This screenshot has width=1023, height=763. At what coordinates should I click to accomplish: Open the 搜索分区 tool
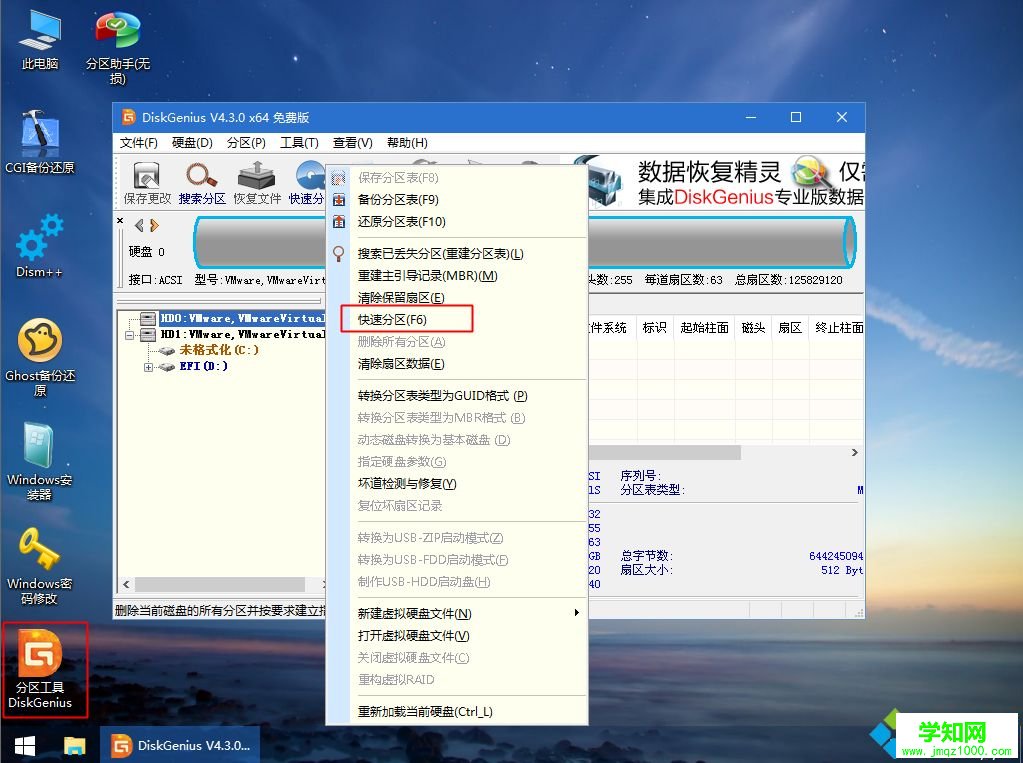[x=202, y=185]
